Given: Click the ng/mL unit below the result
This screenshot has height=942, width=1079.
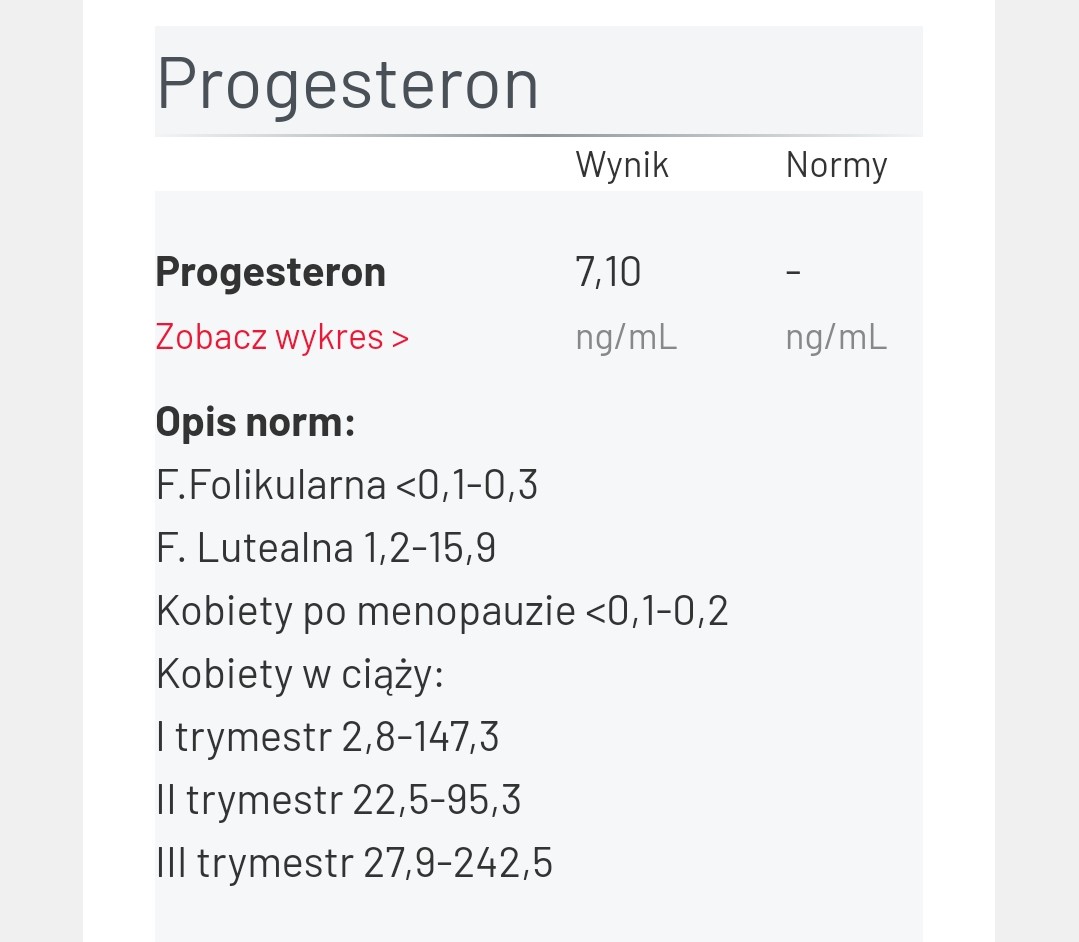Looking at the screenshot, I should pos(626,337).
